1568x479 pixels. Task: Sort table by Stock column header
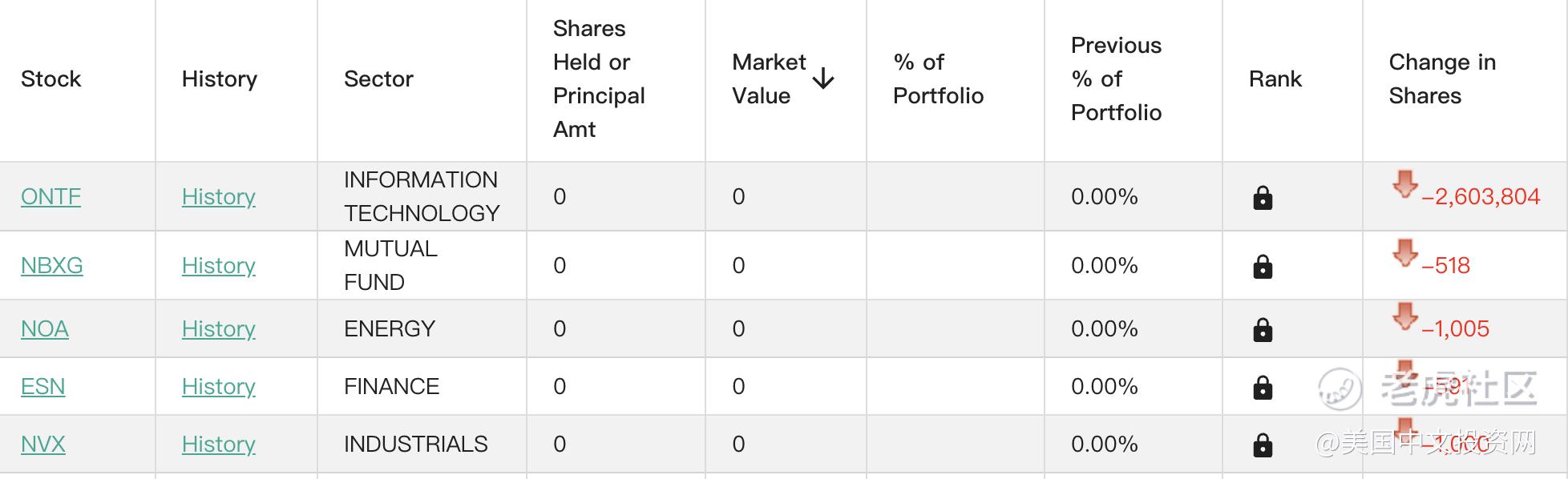click(51, 78)
